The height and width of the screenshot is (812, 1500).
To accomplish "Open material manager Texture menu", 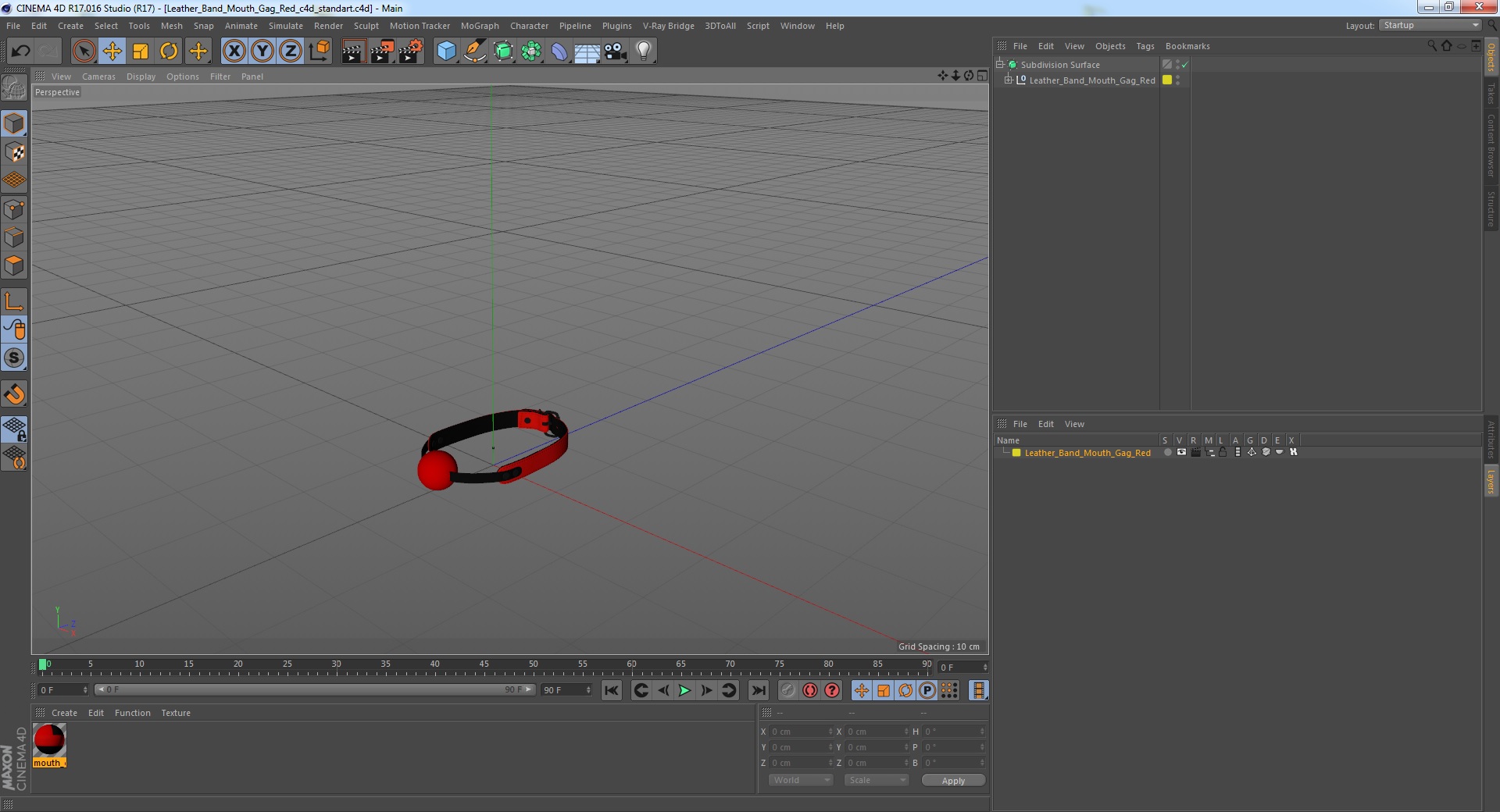I will (176, 713).
